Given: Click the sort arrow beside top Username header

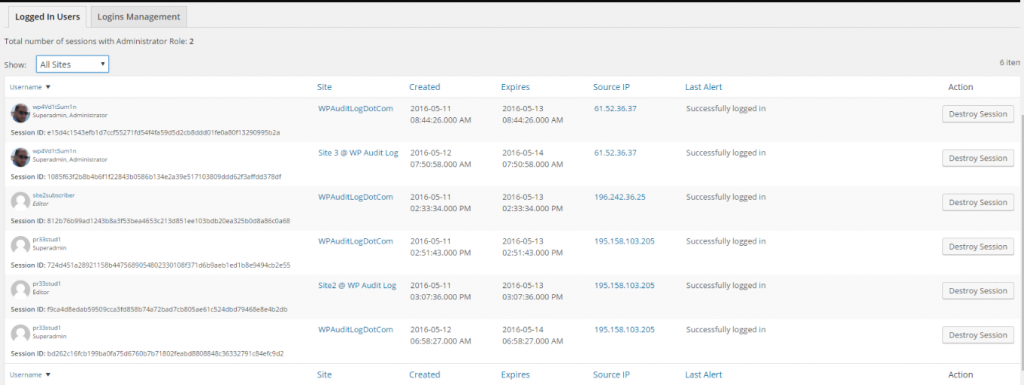Looking at the screenshot, I should coord(48,87).
